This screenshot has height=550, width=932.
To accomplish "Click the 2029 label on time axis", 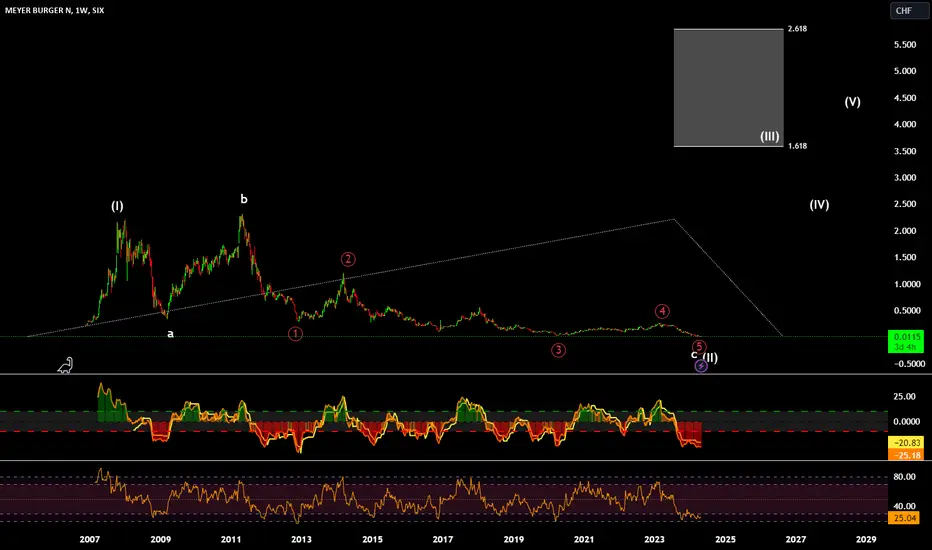I will [865, 539].
